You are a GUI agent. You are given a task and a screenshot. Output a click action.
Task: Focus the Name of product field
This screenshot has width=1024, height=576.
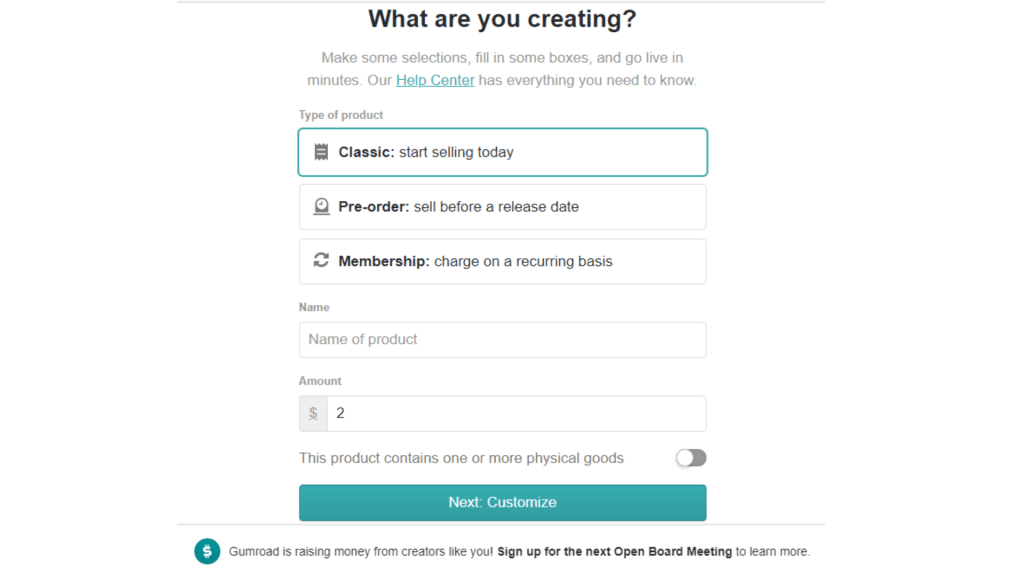(x=502, y=340)
